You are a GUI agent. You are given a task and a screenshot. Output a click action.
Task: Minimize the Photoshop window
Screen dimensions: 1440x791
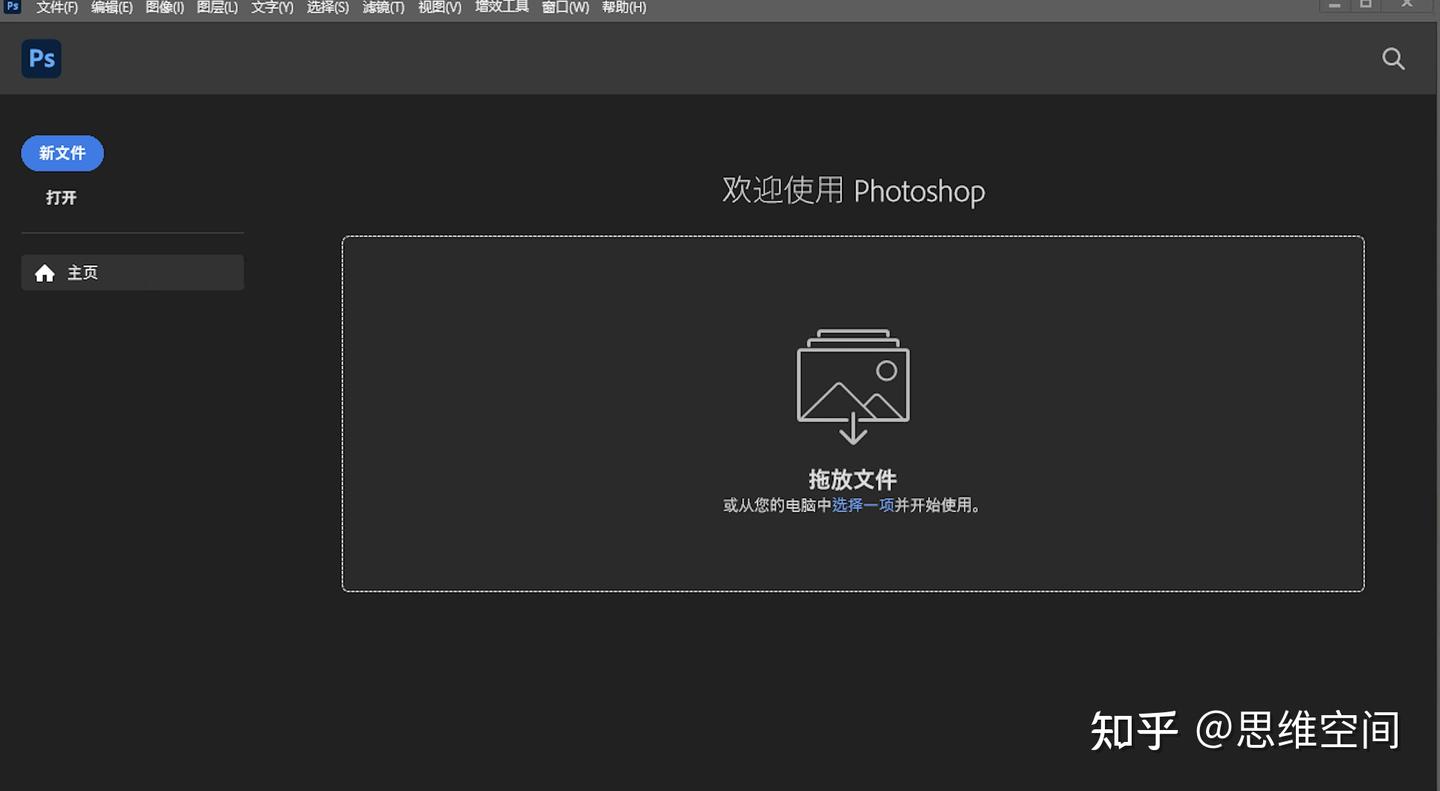pos(1334,5)
